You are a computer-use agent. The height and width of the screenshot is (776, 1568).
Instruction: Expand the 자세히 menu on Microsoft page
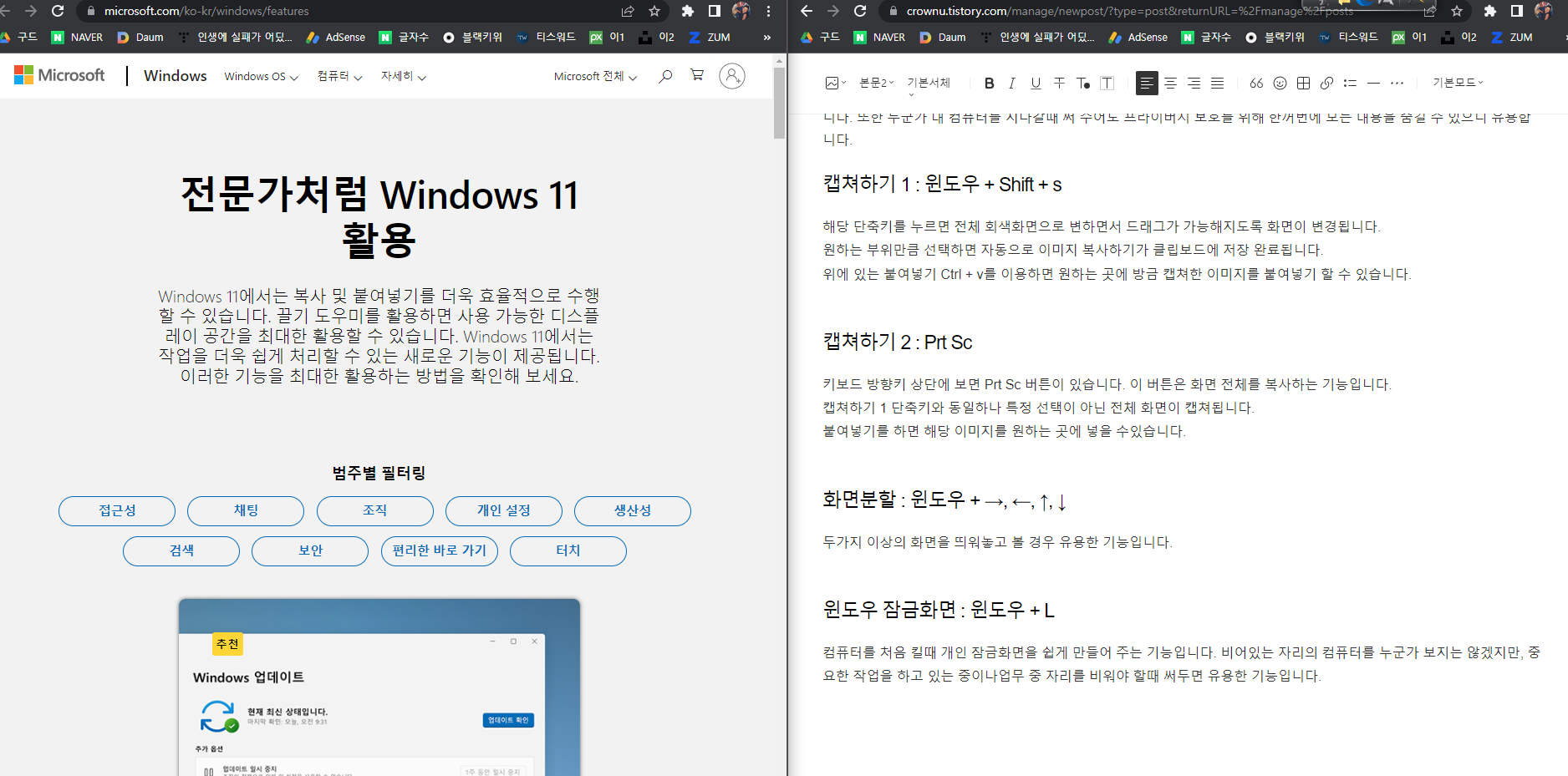click(404, 76)
